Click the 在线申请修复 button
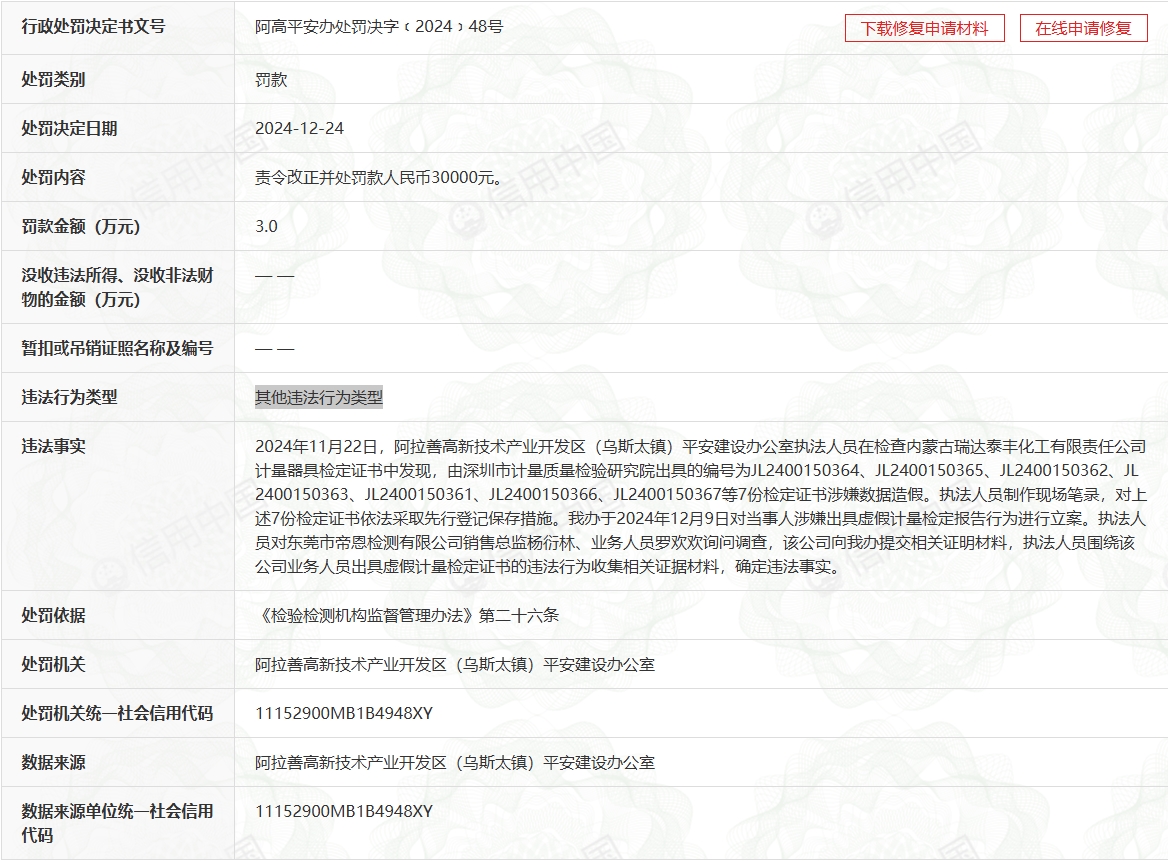The width and height of the screenshot is (1168, 861). tap(1083, 28)
